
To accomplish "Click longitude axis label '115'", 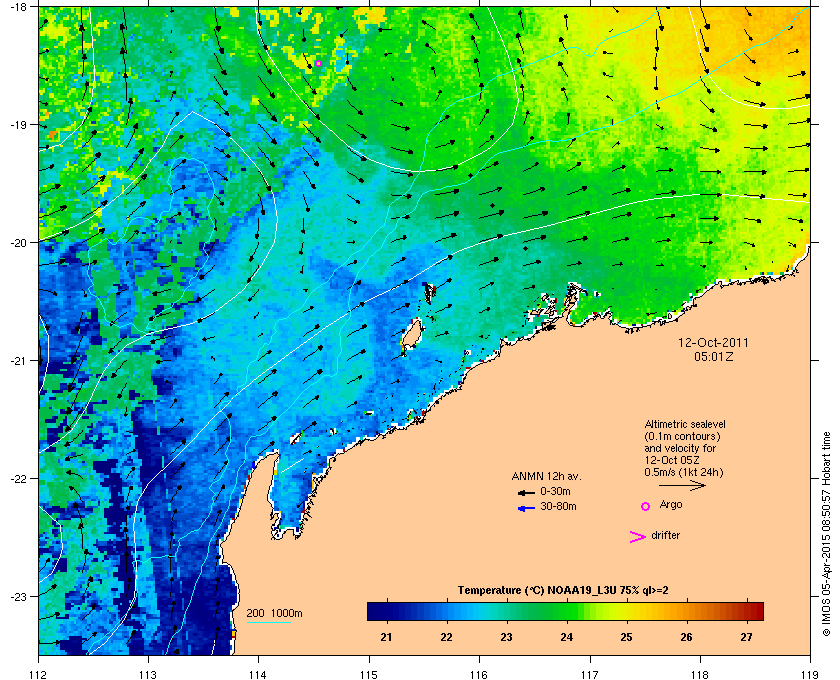I will pyautogui.click(x=369, y=674).
